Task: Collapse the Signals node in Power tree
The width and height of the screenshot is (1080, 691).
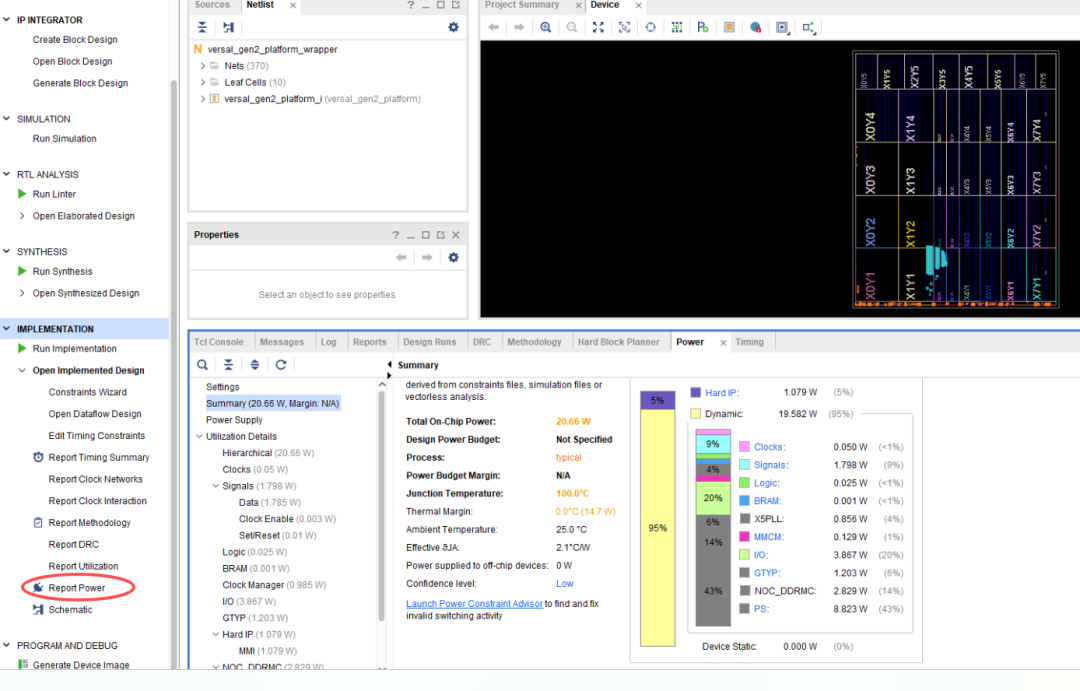Action: click(216, 486)
